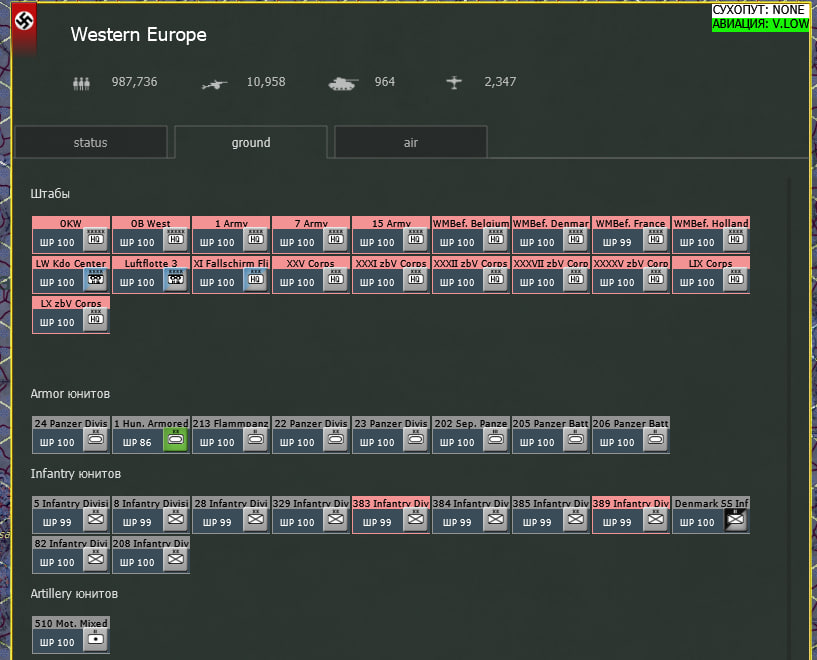817x660 pixels.
Task: Select 384 Infantry Division card
Action: [471, 515]
